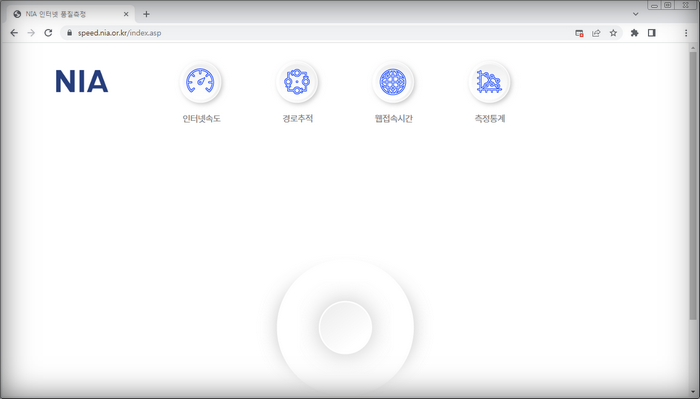Screen dimensions: 700x399
Task: Click the vertical scrollbar thumb
Action: point(693,185)
